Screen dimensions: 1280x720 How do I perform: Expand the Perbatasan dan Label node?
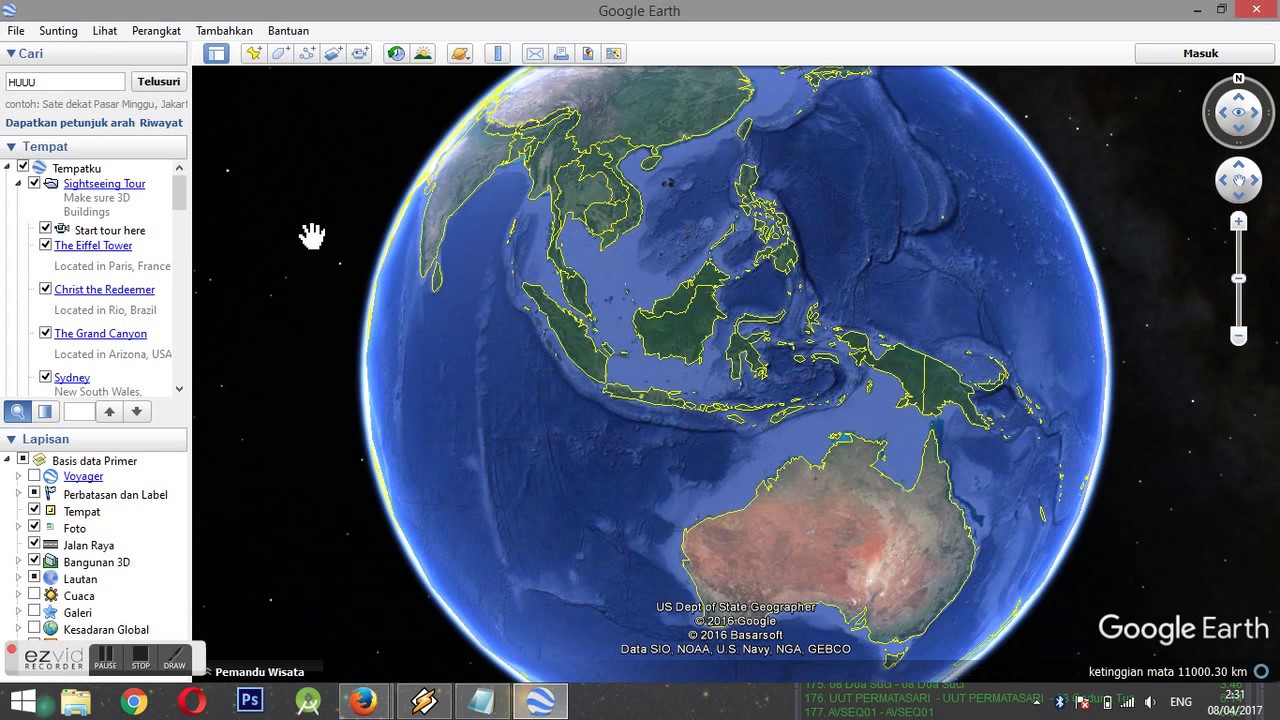click(18, 494)
